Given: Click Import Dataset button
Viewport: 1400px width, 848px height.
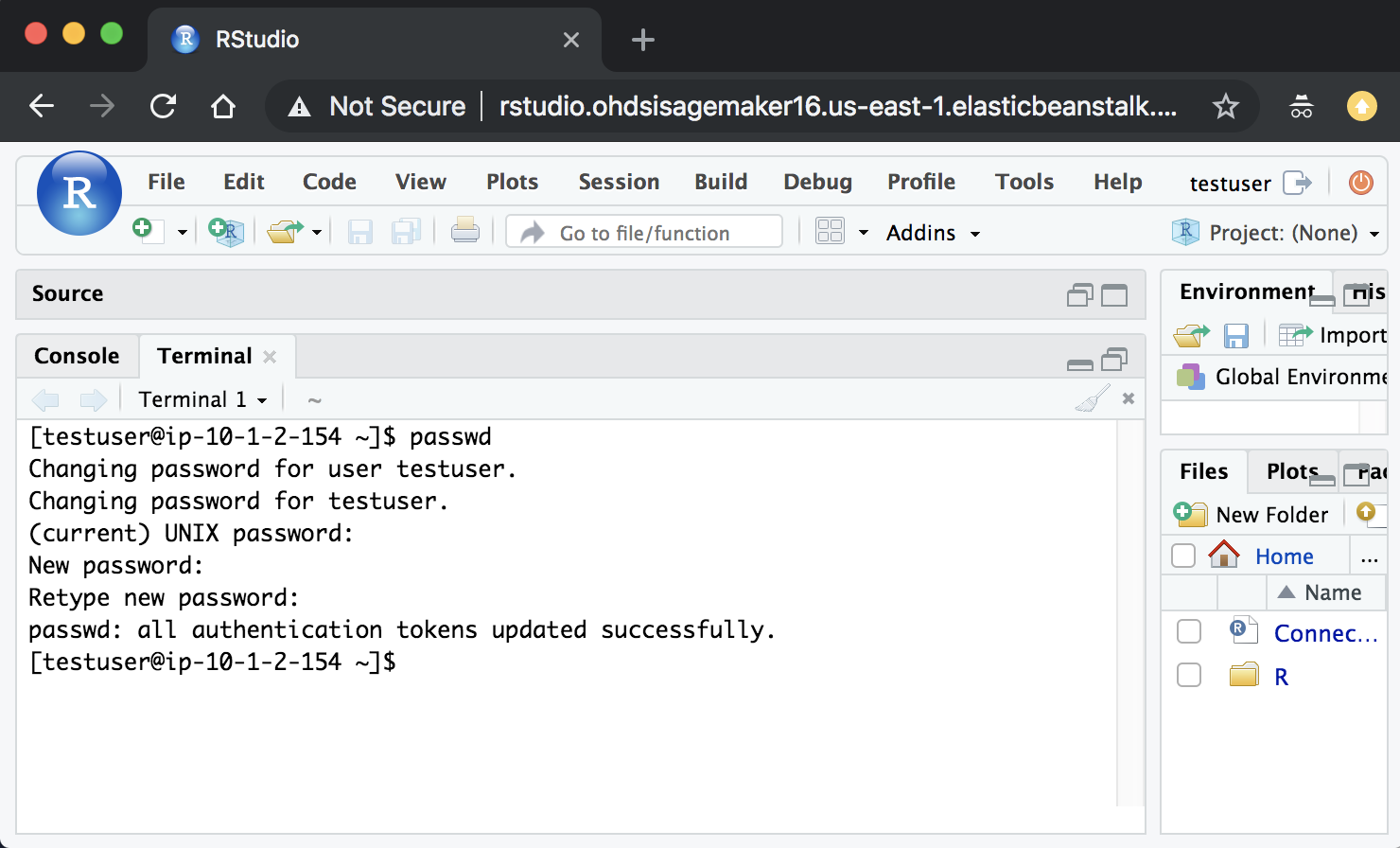Looking at the screenshot, I should tap(1333, 335).
